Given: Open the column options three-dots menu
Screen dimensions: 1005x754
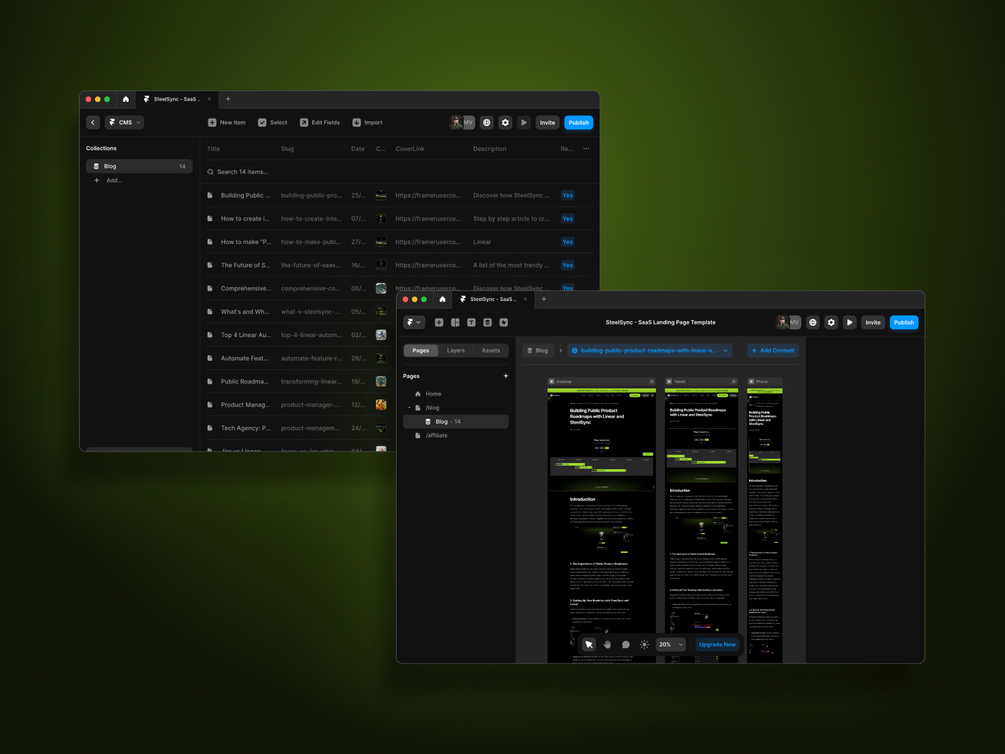Looking at the screenshot, I should pyautogui.click(x=586, y=149).
